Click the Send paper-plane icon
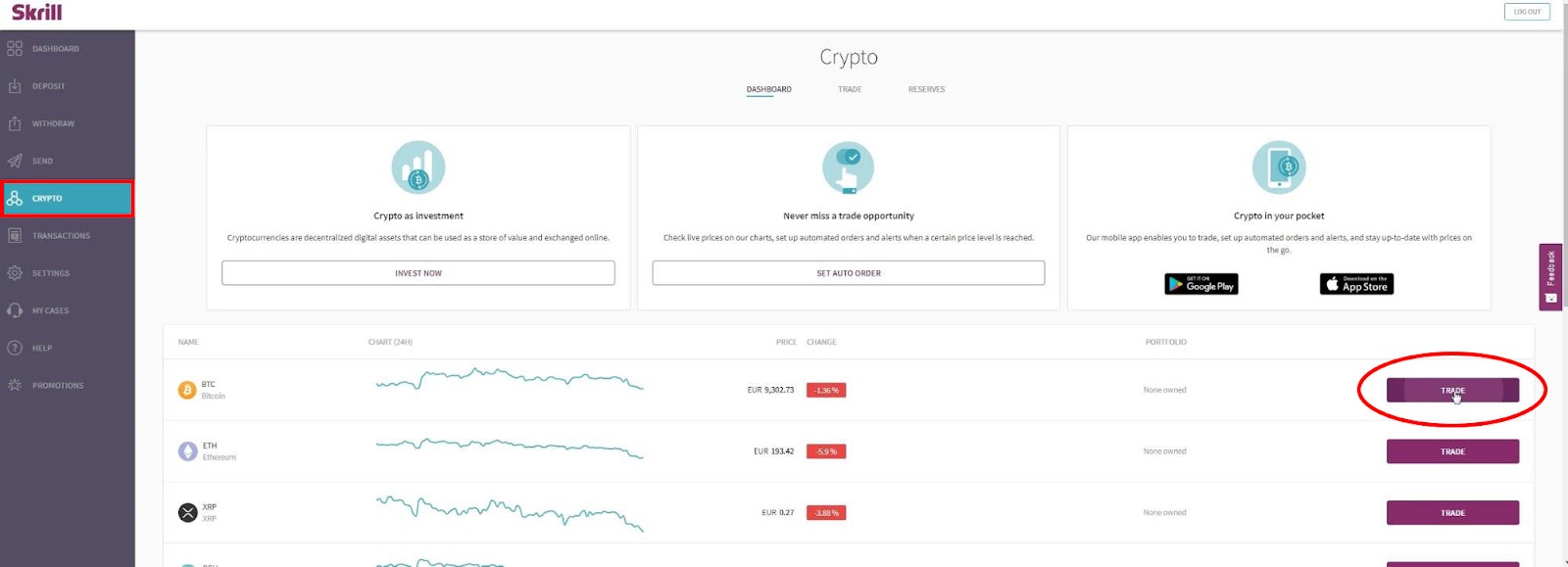 point(15,161)
